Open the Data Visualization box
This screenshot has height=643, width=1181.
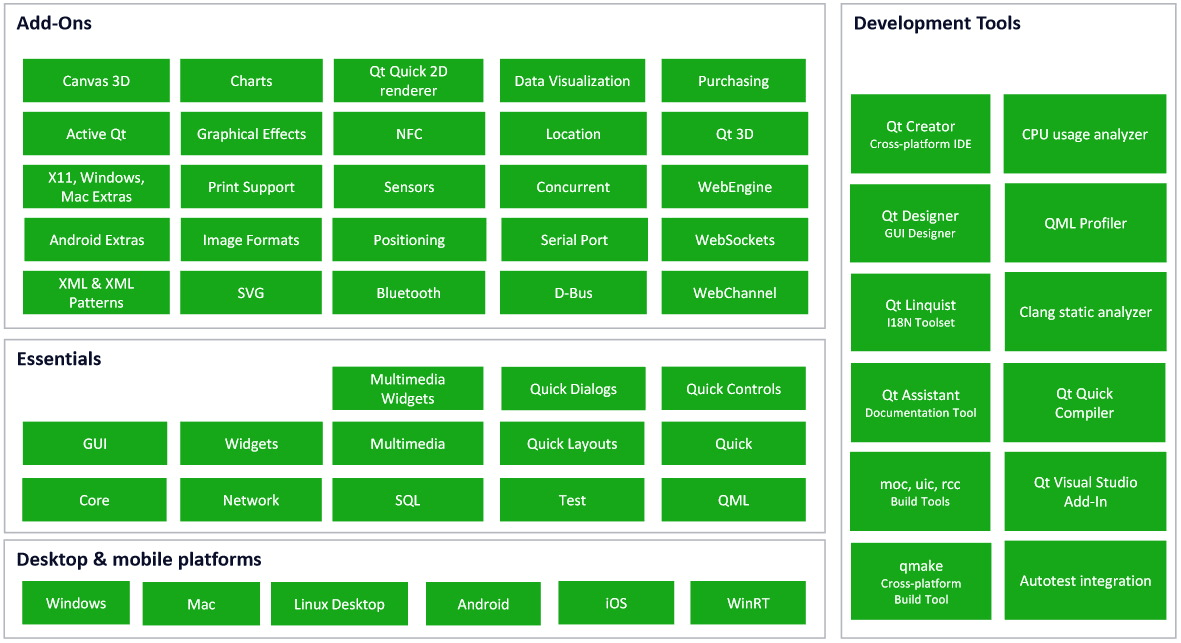(572, 81)
